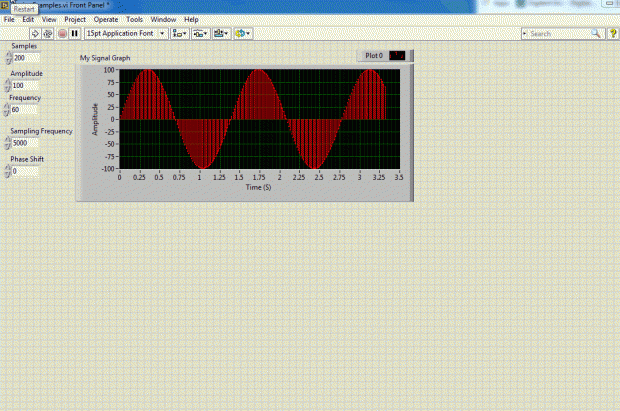
Task: Open the Resize Objects tool
Action: (x=221, y=34)
